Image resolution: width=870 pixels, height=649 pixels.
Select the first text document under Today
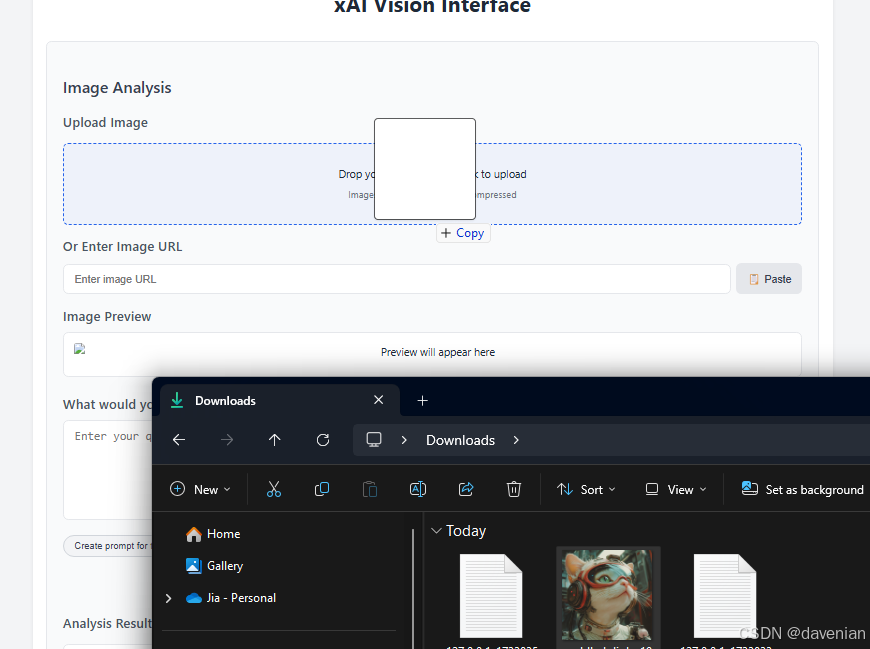(x=491, y=596)
